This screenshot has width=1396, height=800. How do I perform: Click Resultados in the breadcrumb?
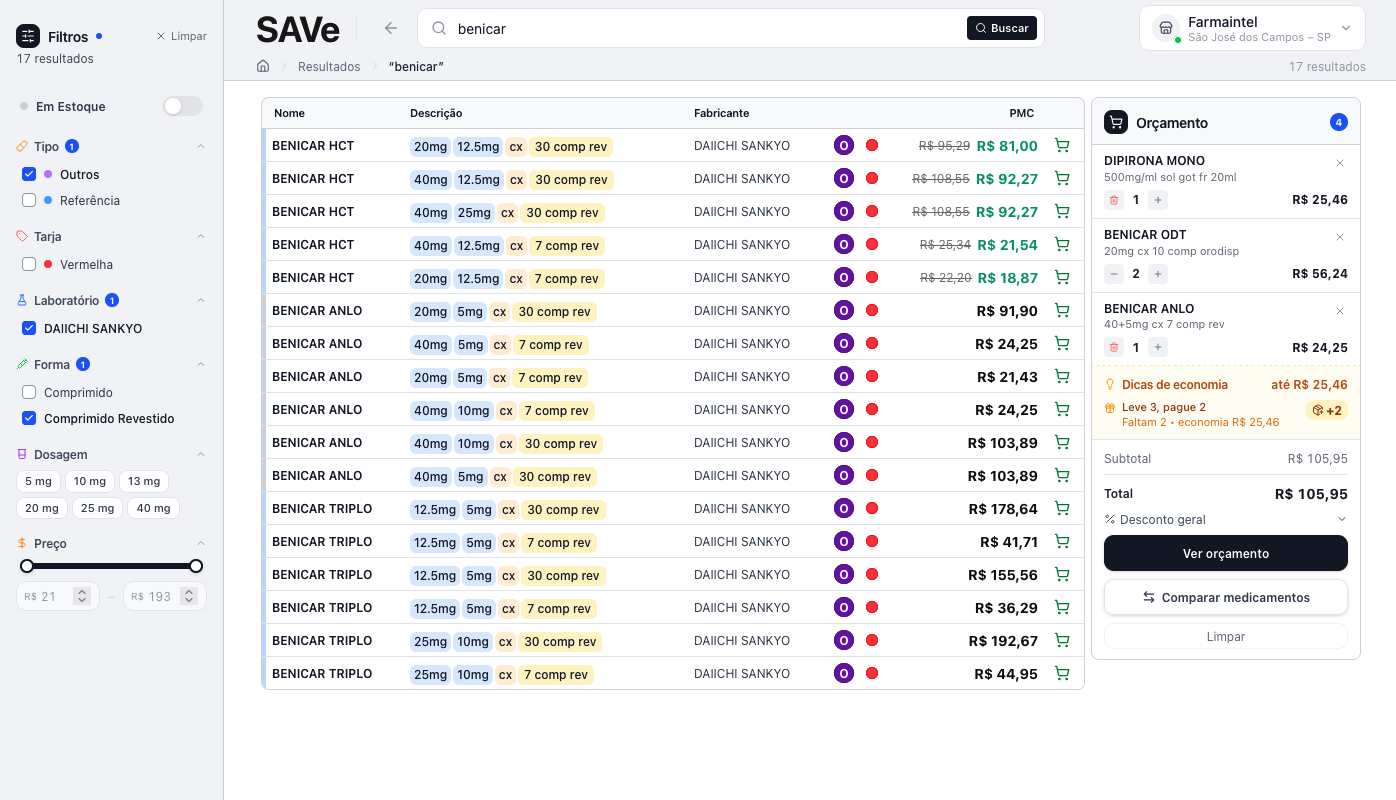coord(329,66)
